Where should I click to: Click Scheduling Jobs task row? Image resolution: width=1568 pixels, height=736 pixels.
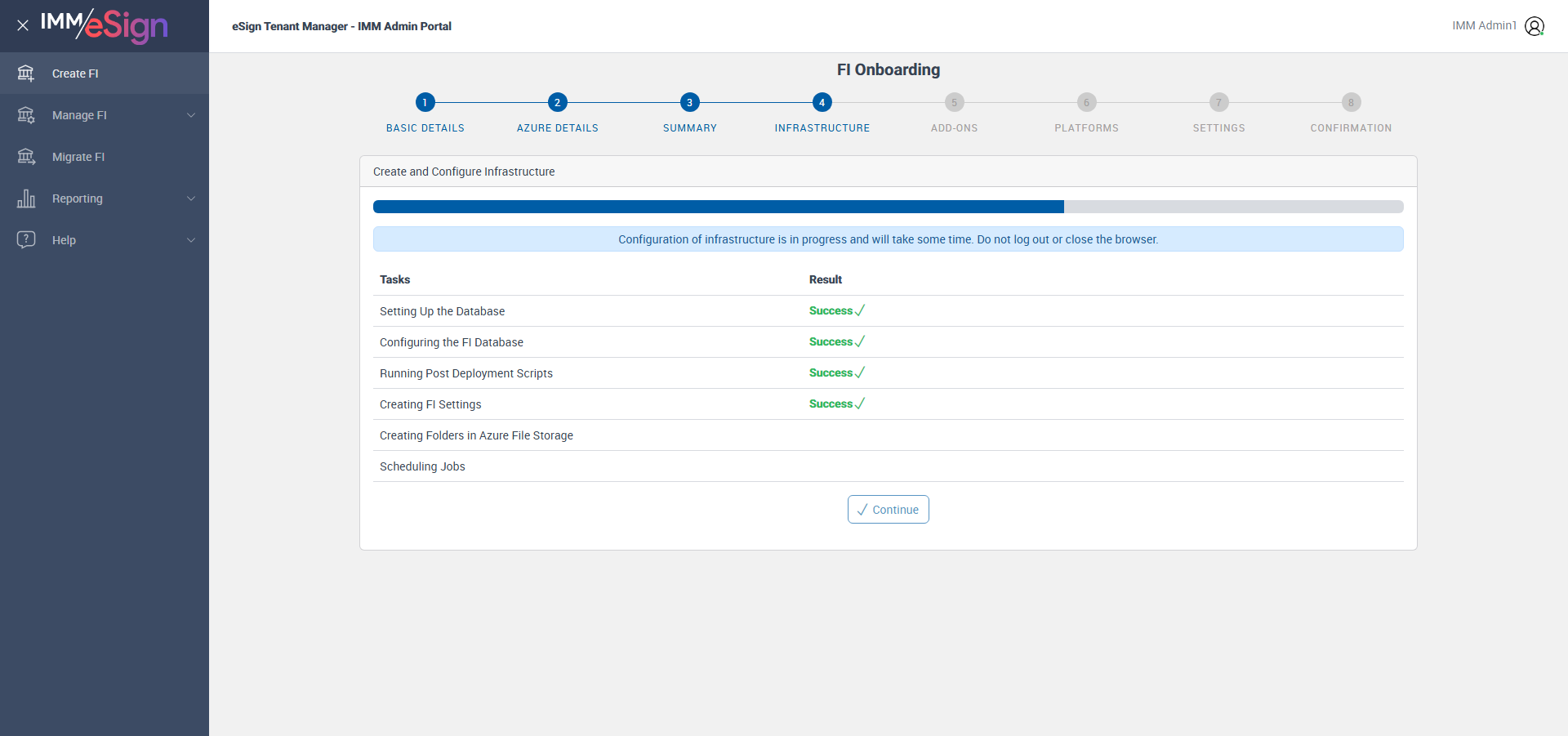[888, 466]
